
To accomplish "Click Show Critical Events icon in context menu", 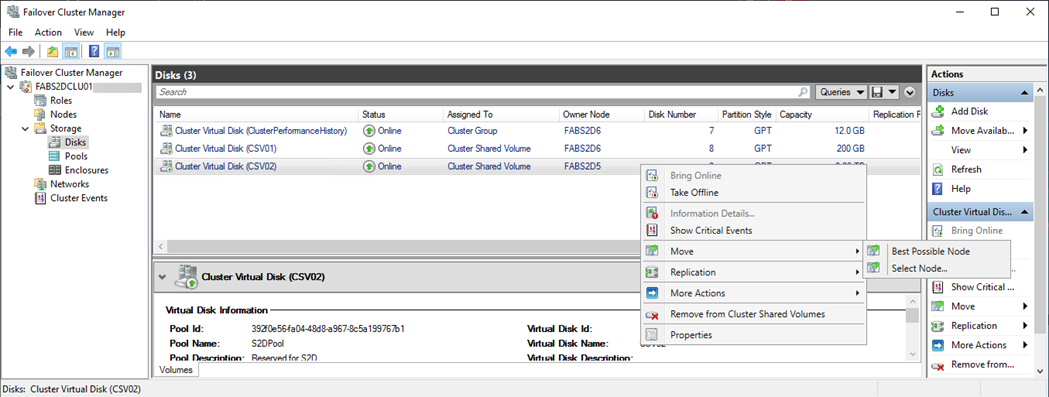I will tap(652, 230).
